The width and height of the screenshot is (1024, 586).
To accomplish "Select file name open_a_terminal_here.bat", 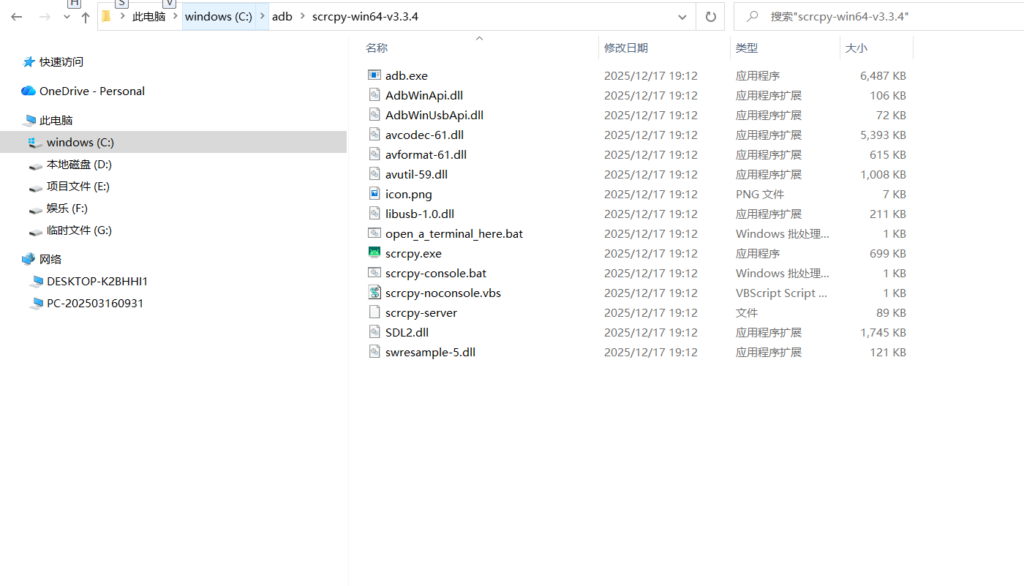I will [454, 234].
